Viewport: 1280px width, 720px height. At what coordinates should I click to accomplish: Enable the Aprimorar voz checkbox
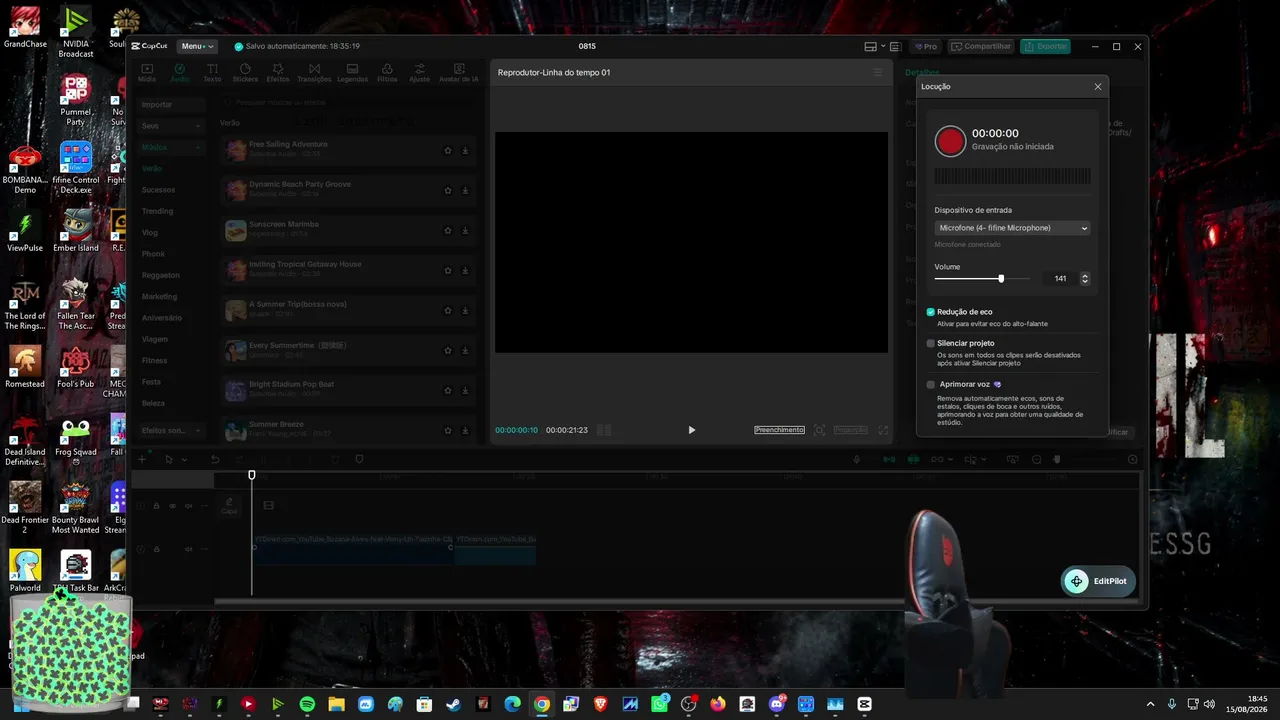931,384
